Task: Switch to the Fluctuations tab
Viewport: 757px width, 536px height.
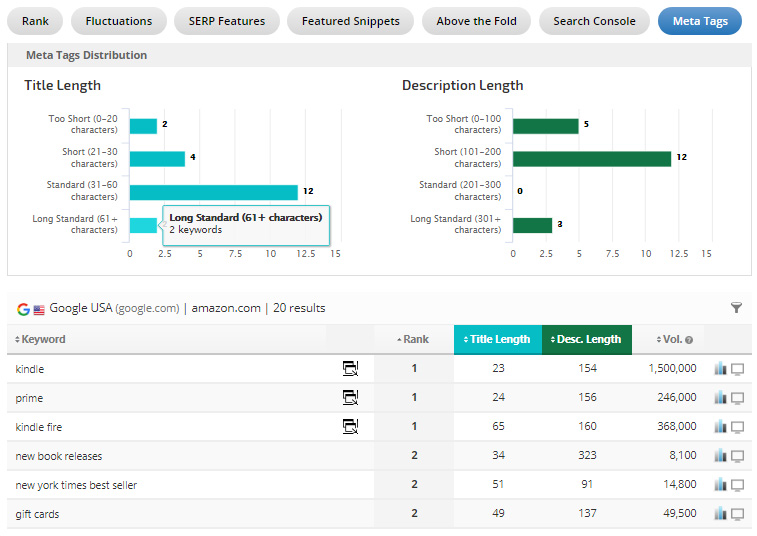Action: click(x=119, y=21)
